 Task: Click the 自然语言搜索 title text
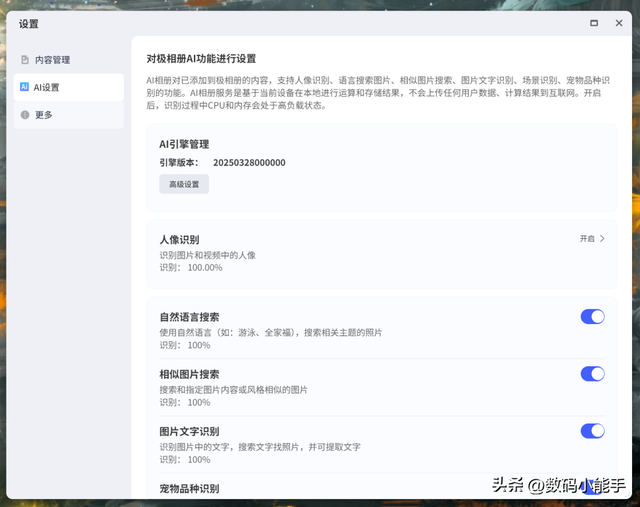coord(189,317)
